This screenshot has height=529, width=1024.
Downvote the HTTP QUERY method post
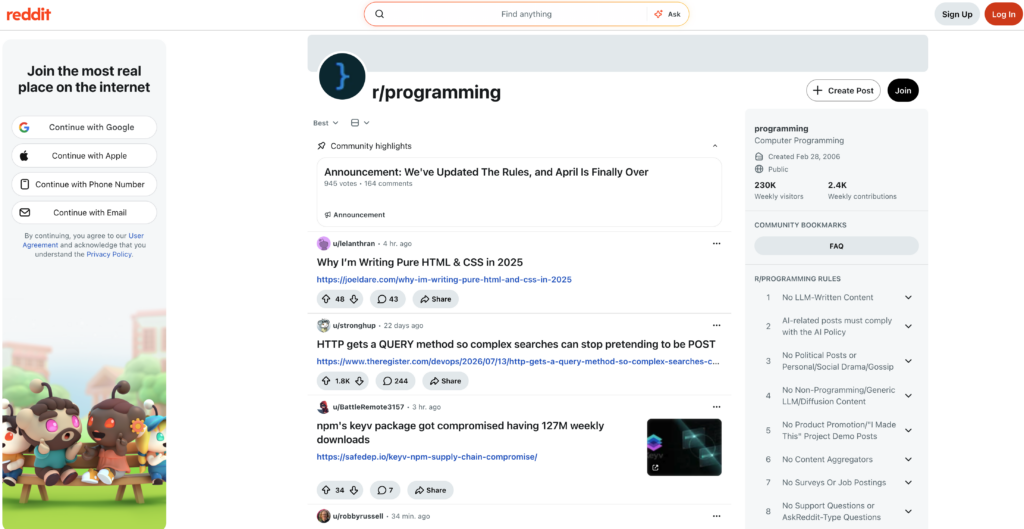click(360, 381)
